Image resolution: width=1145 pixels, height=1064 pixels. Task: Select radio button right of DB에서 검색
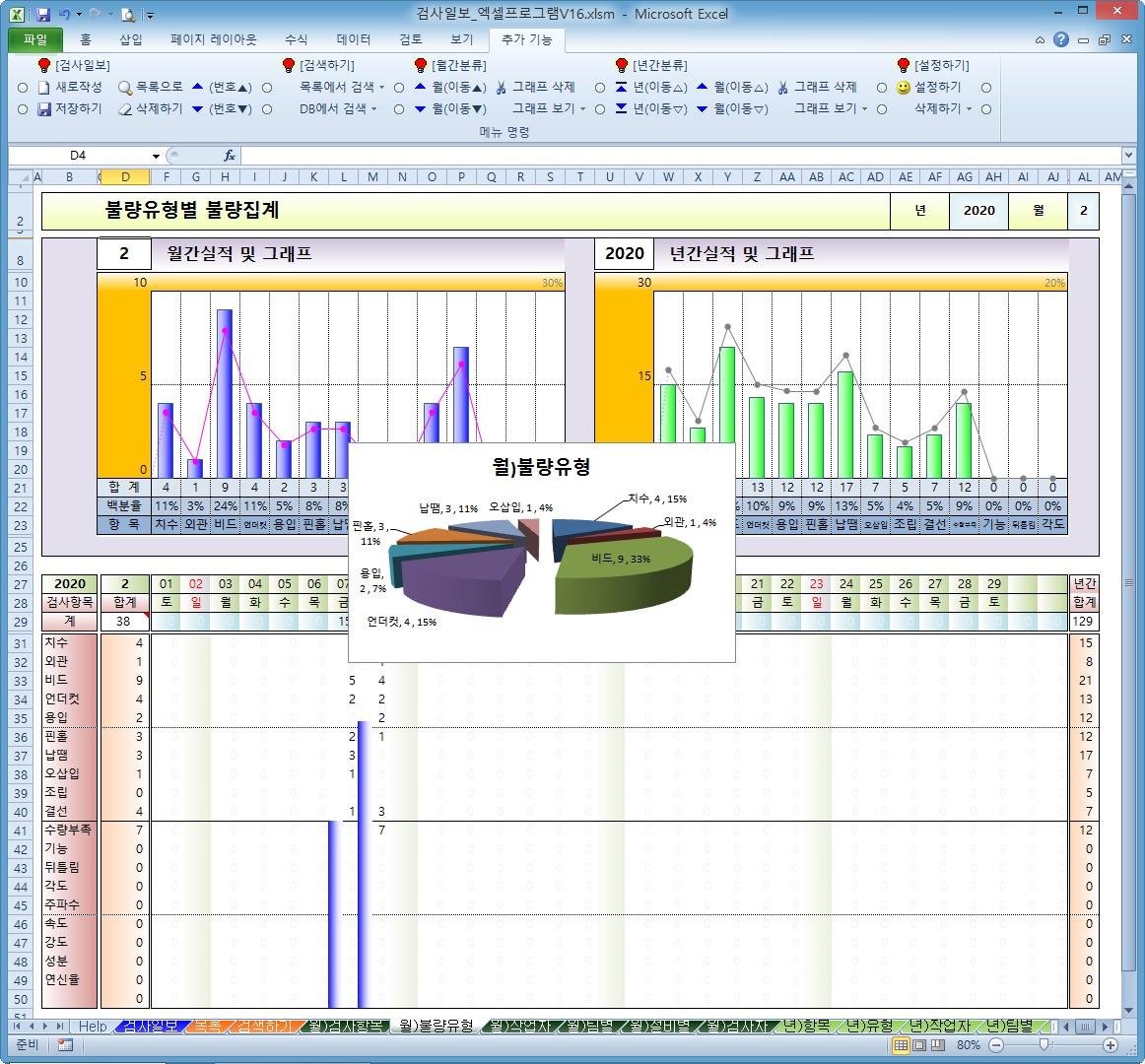[x=399, y=109]
